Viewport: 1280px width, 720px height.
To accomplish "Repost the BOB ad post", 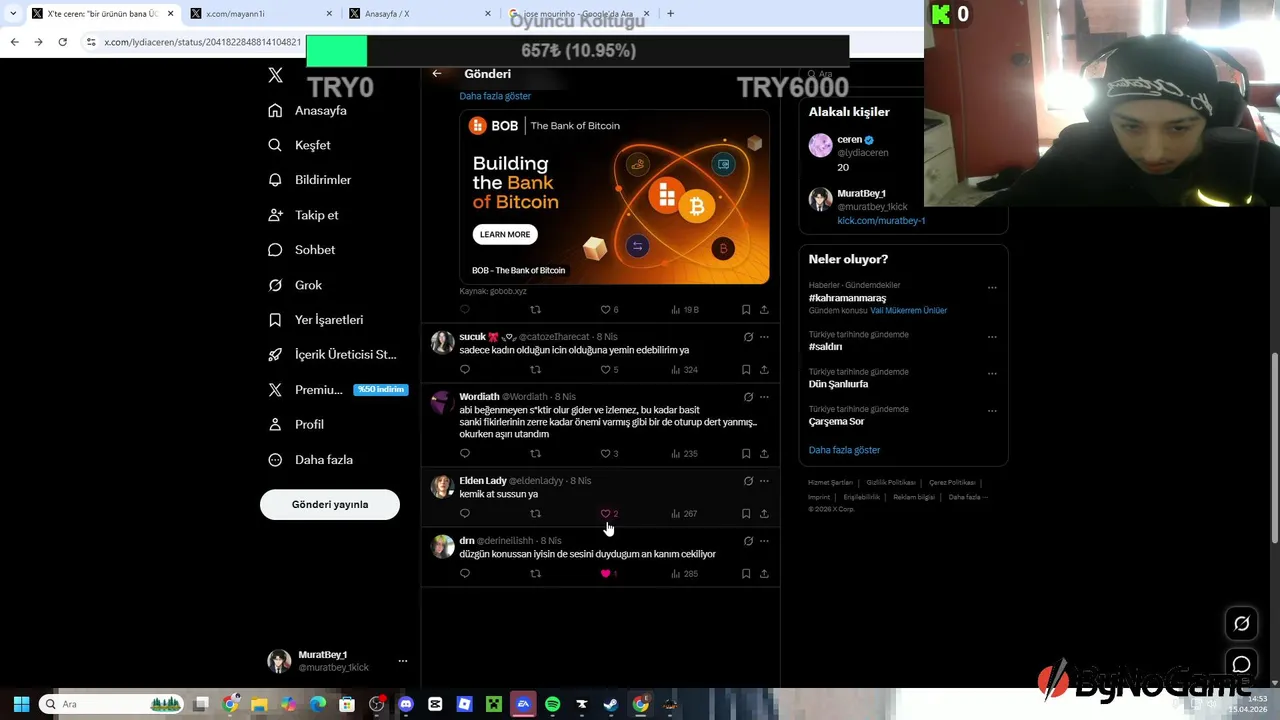I will (x=535, y=310).
